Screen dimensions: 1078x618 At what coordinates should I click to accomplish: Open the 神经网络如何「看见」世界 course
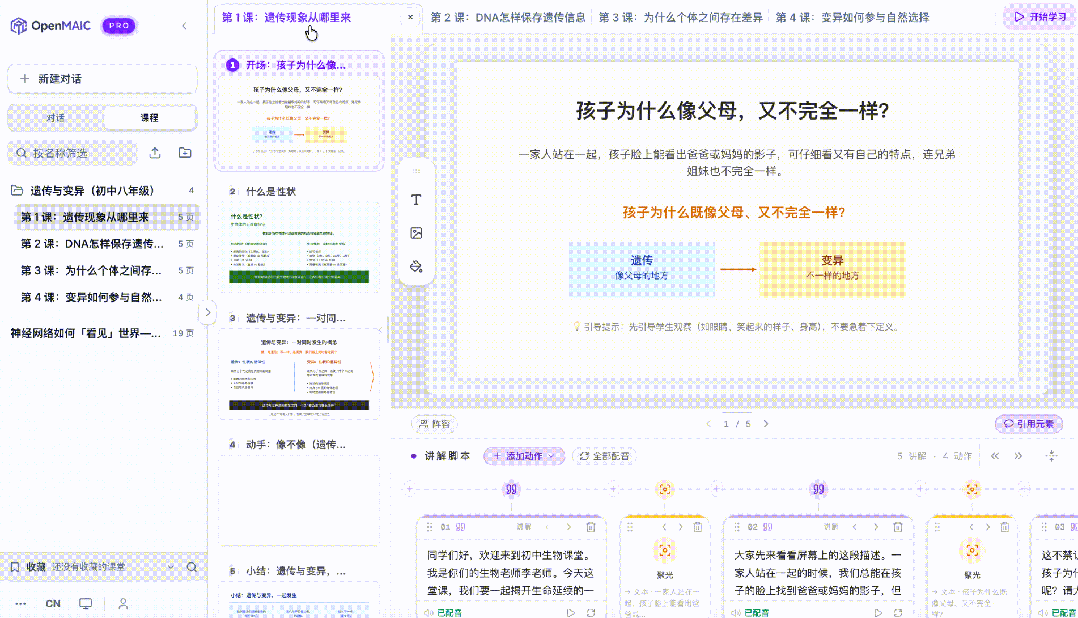click(102, 333)
